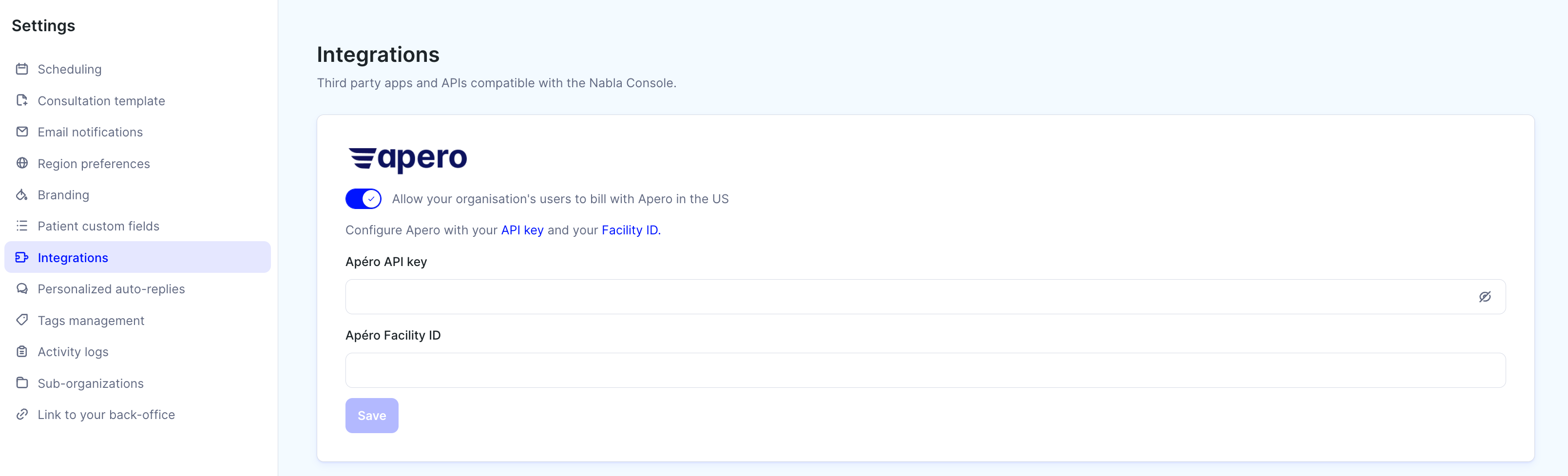The image size is (1568, 476).
Task: Click the Personalized auto-replies chat icon
Action: pos(22,288)
